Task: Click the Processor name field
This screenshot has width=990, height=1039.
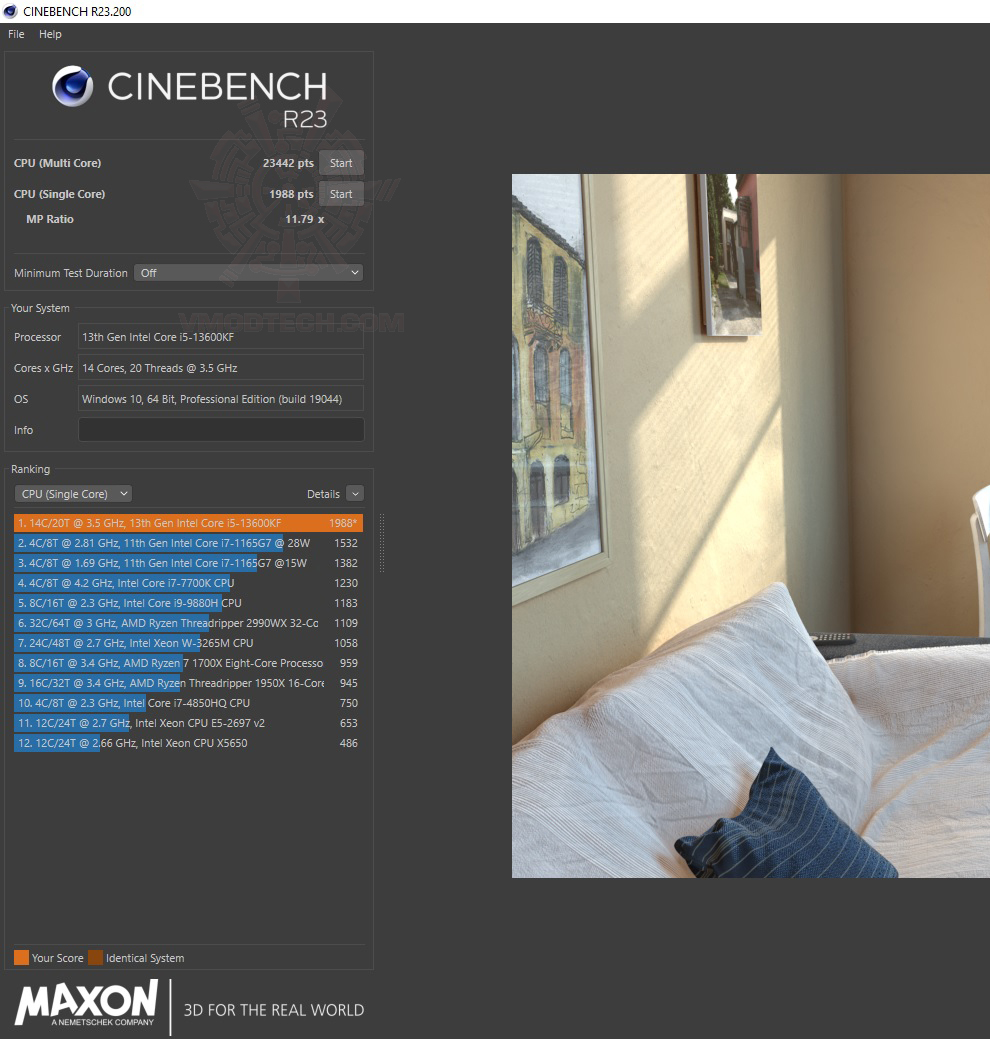Action: click(221, 337)
